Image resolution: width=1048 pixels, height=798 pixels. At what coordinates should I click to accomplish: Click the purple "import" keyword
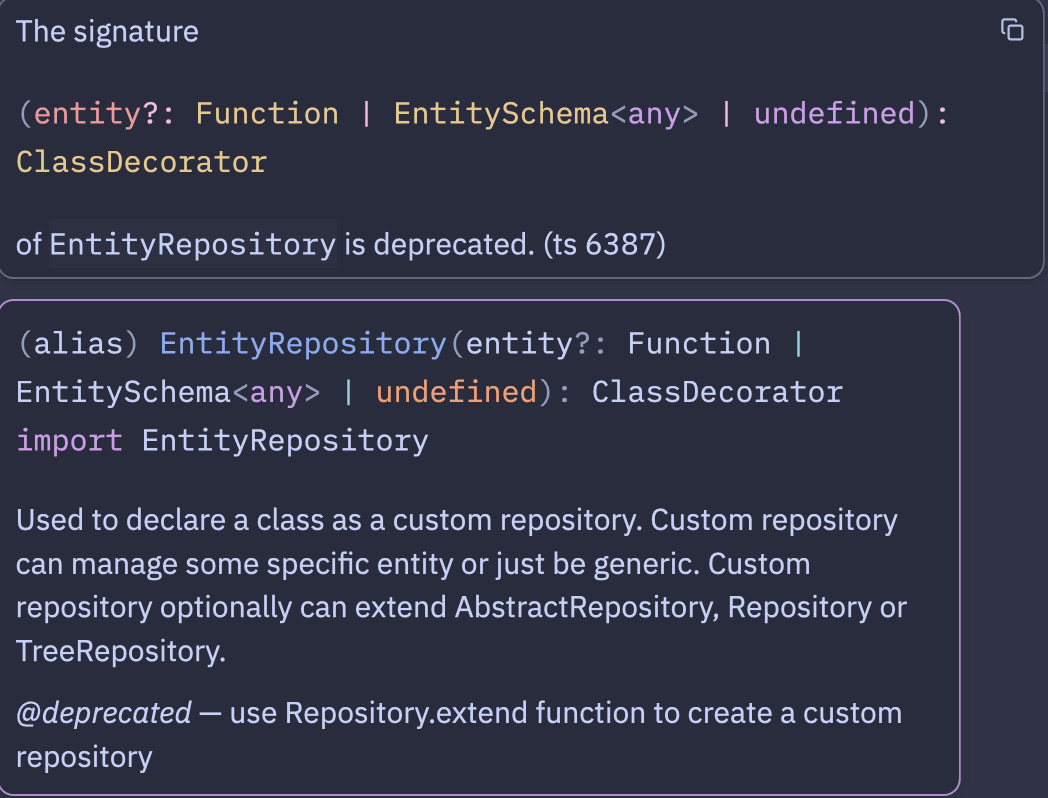point(69,441)
